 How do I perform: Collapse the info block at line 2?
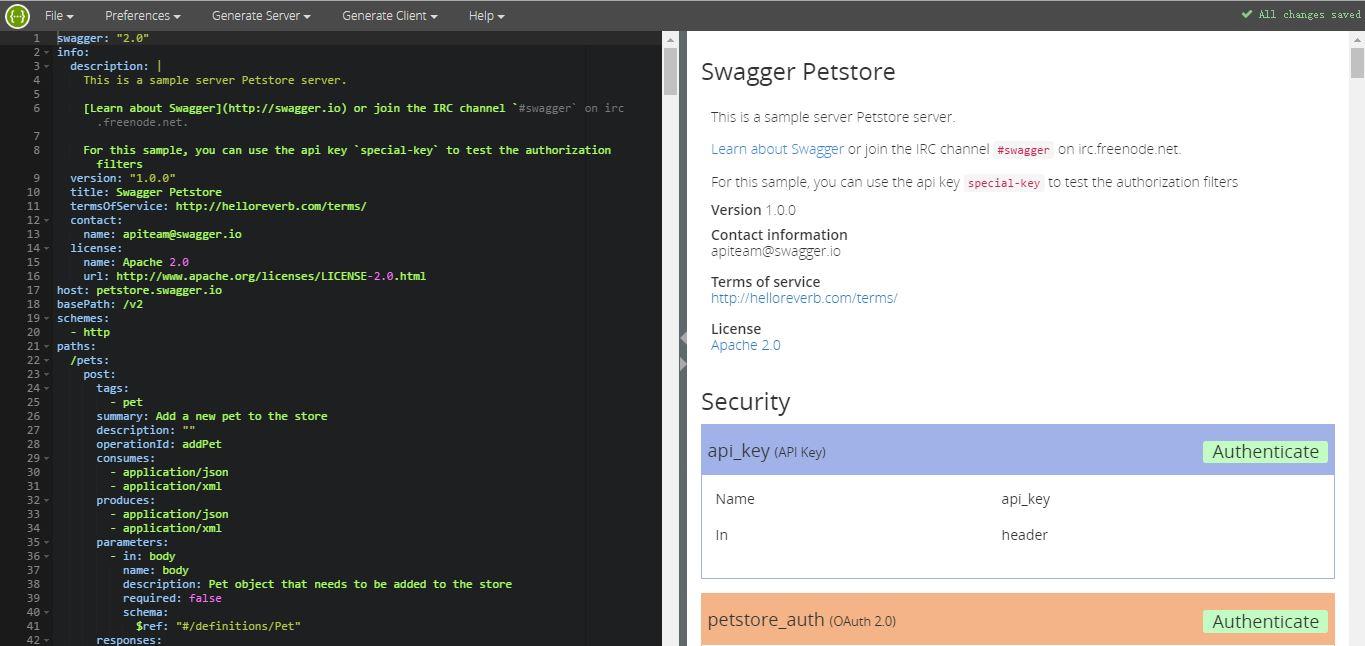click(x=46, y=52)
